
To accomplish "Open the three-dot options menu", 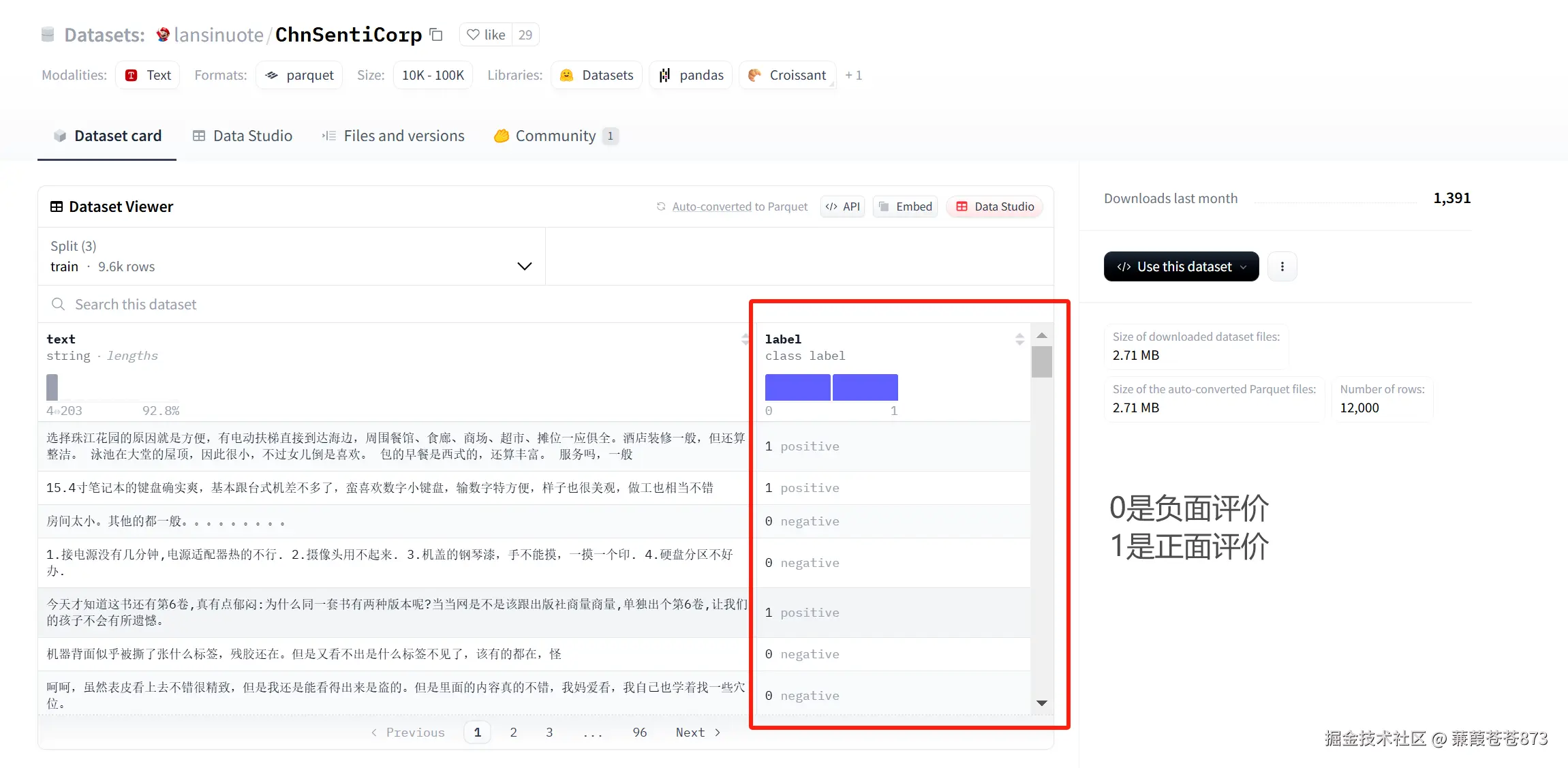I will tap(1282, 266).
